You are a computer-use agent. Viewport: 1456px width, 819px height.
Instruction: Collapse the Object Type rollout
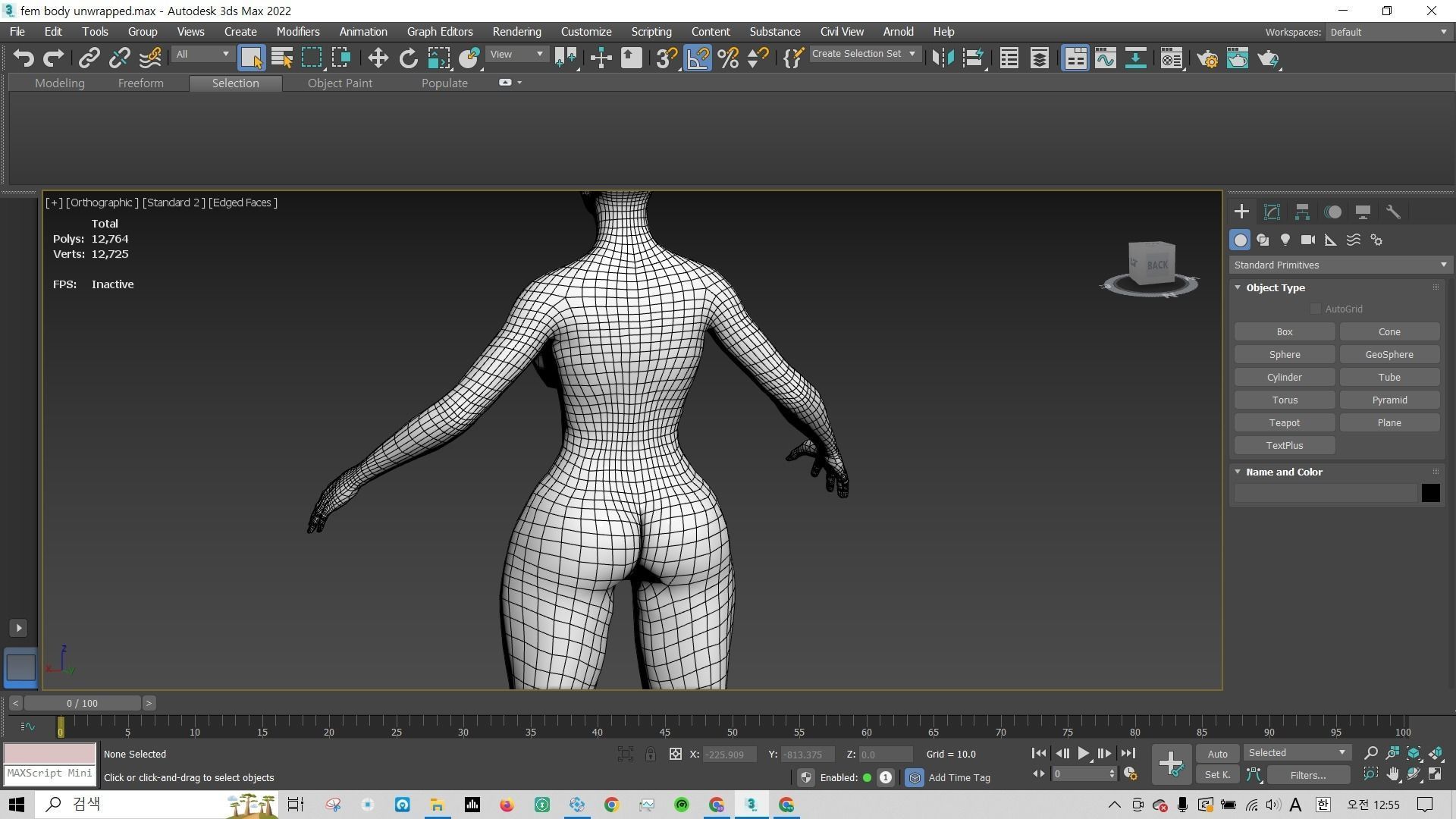pyautogui.click(x=1238, y=287)
